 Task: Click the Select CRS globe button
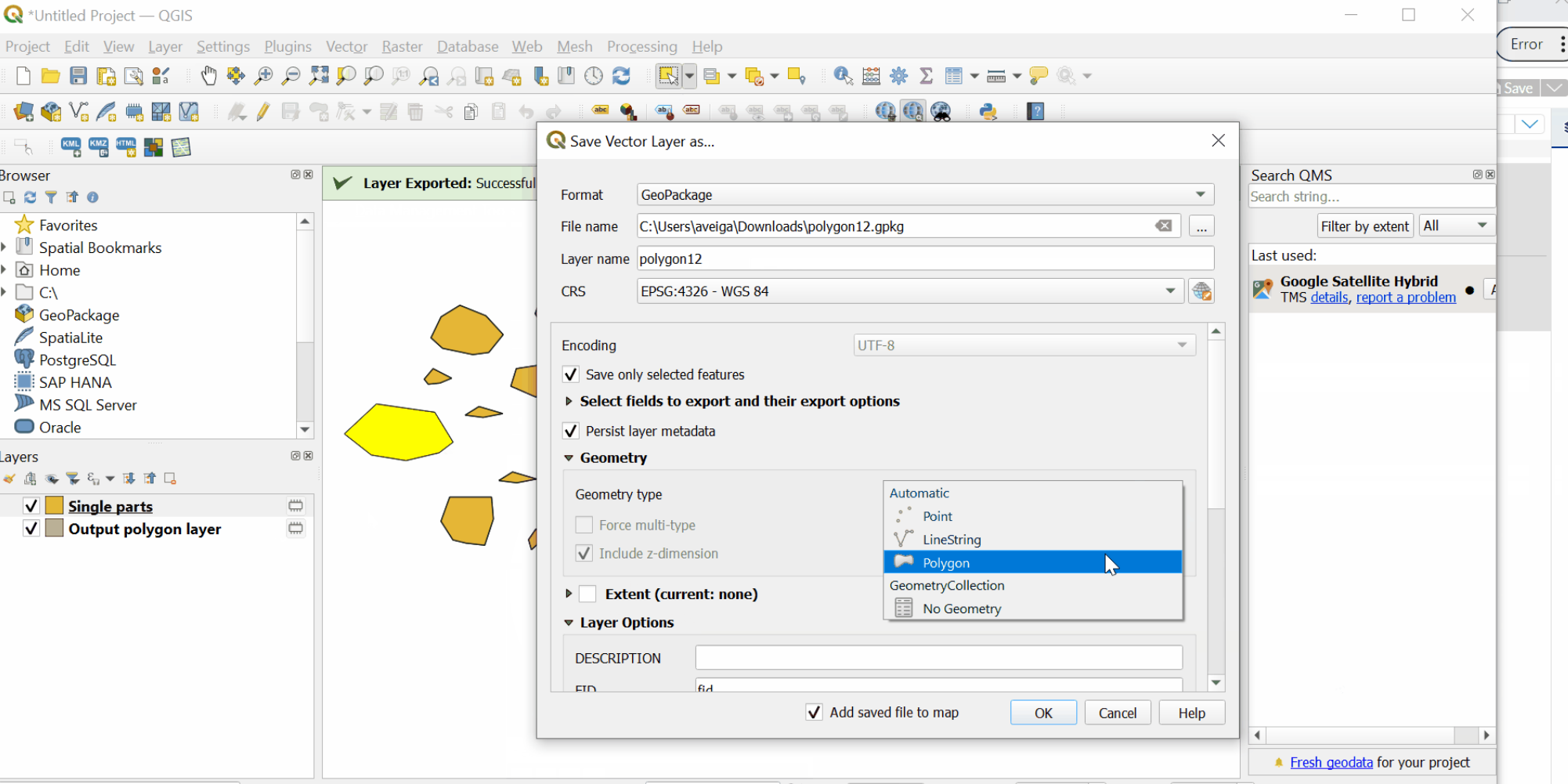point(1201,291)
